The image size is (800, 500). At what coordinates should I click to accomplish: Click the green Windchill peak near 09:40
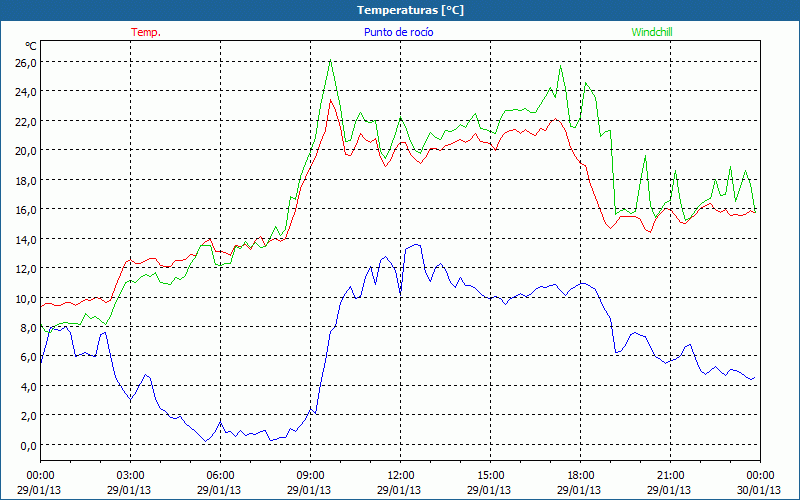331,60
